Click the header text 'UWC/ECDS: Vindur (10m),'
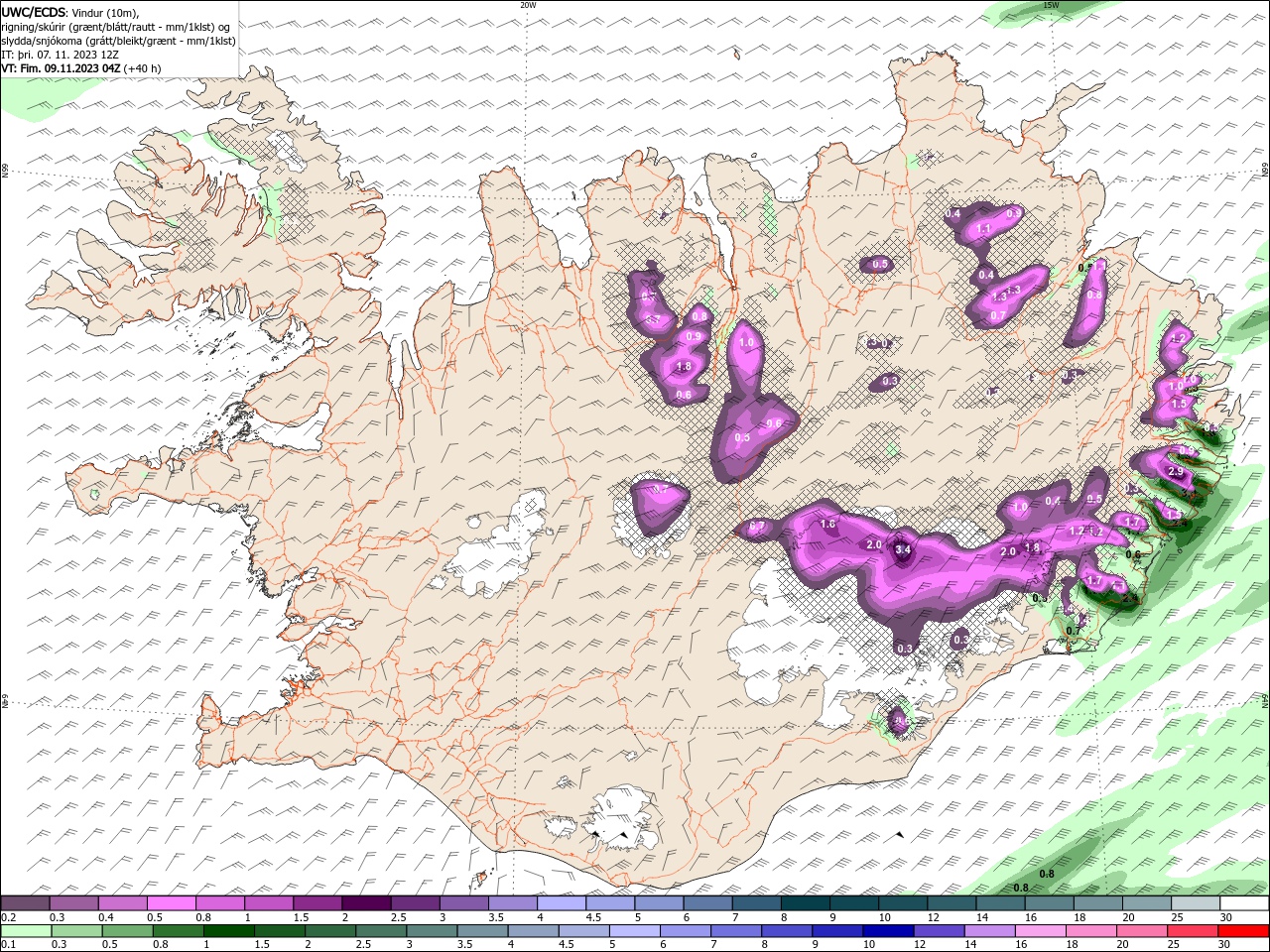 point(70,12)
